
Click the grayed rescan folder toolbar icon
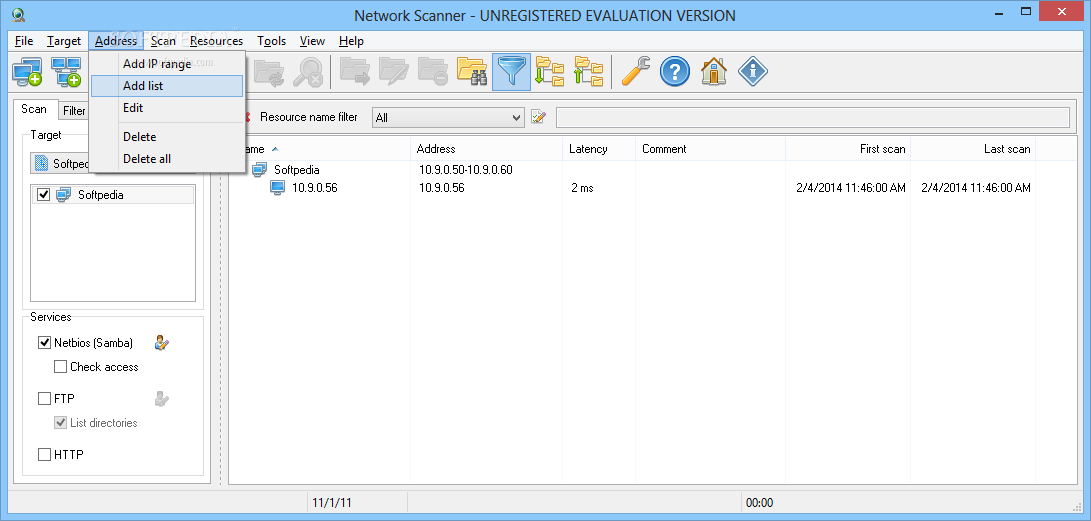point(269,72)
